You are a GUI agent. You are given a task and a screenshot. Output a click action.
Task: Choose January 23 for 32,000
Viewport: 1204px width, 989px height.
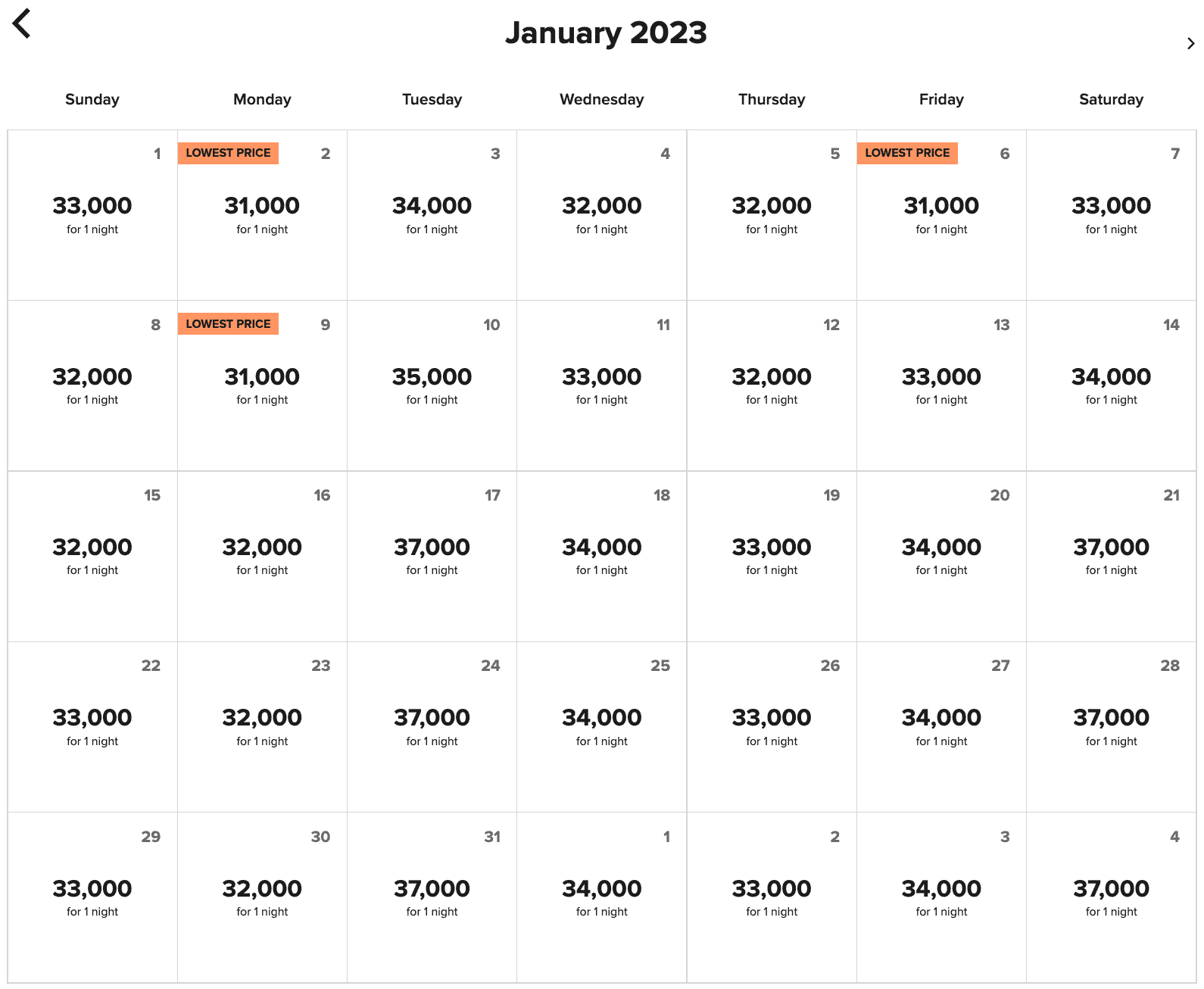point(262,726)
